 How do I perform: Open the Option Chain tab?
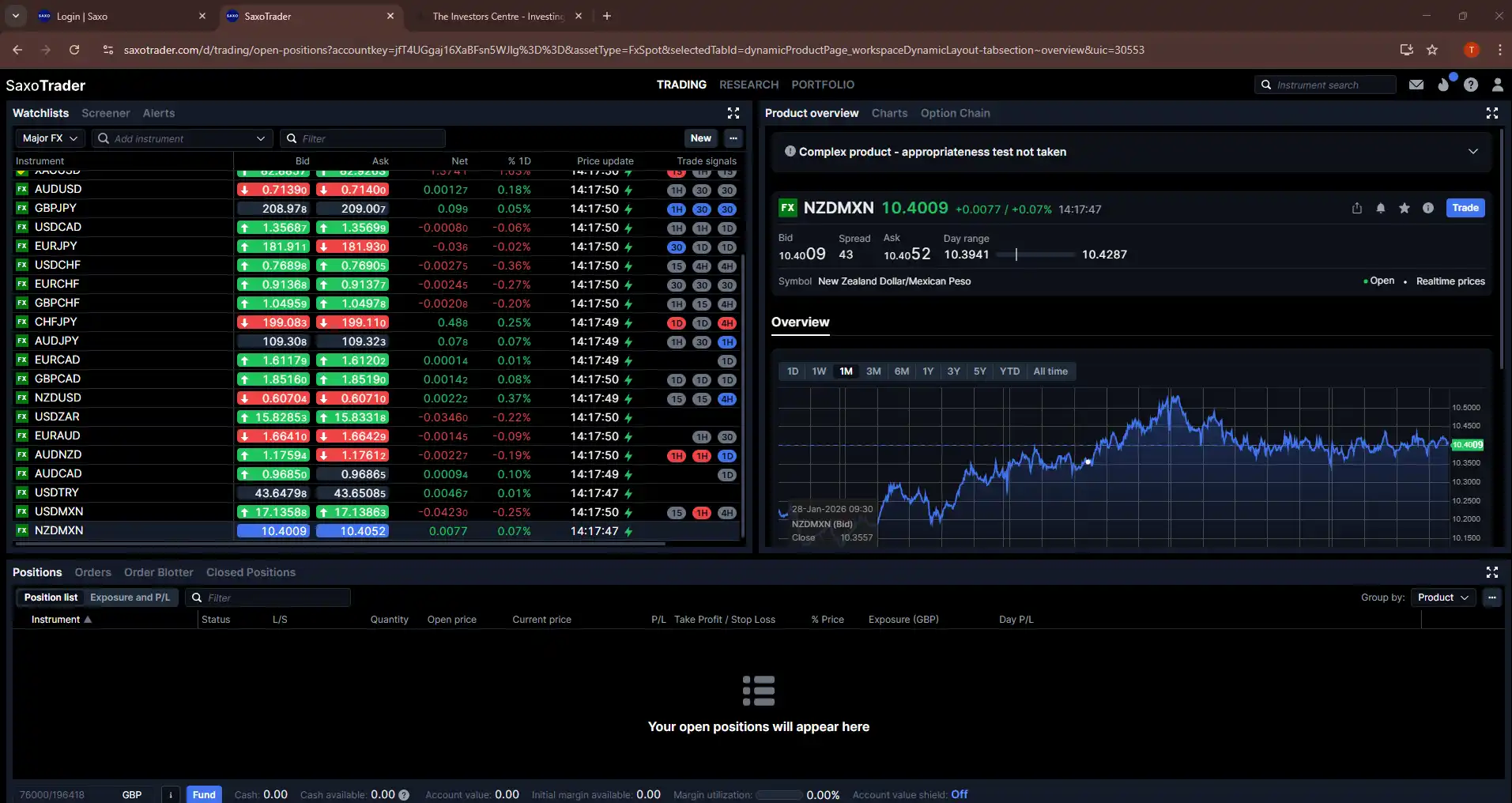955,113
